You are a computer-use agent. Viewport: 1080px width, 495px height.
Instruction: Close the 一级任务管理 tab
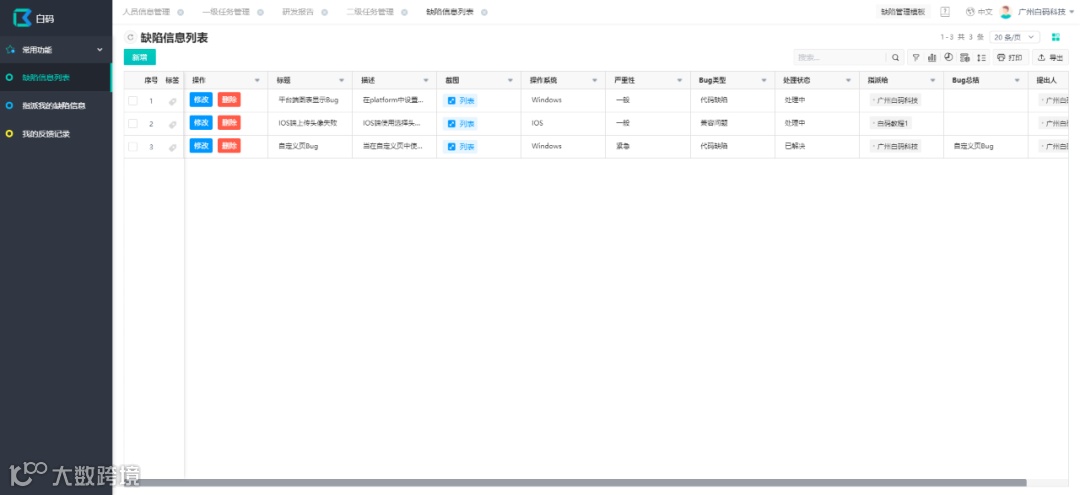(260, 12)
